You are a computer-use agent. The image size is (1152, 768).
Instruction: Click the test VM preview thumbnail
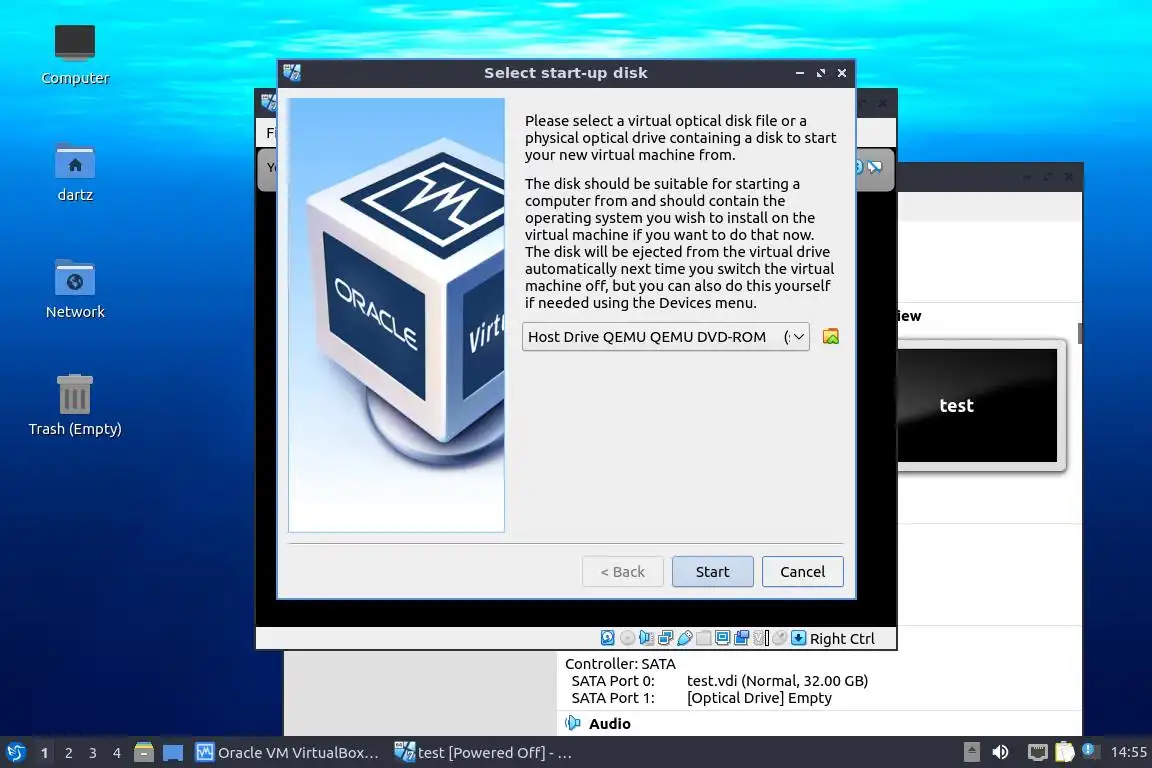(x=977, y=406)
